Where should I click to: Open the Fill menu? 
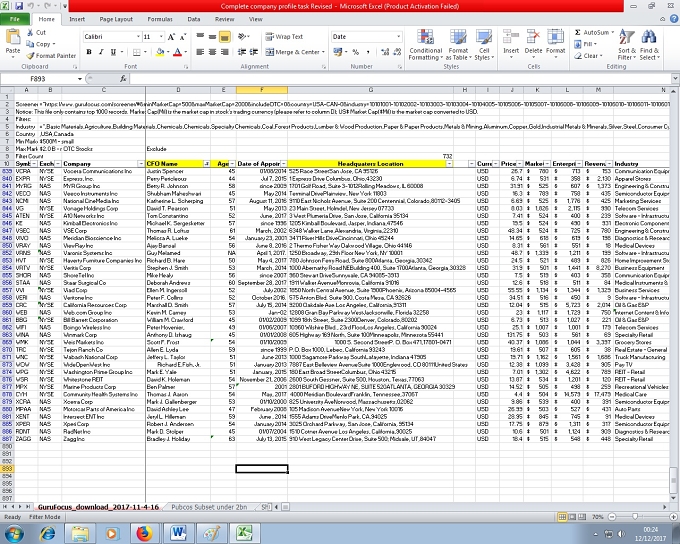tap(585, 44)
